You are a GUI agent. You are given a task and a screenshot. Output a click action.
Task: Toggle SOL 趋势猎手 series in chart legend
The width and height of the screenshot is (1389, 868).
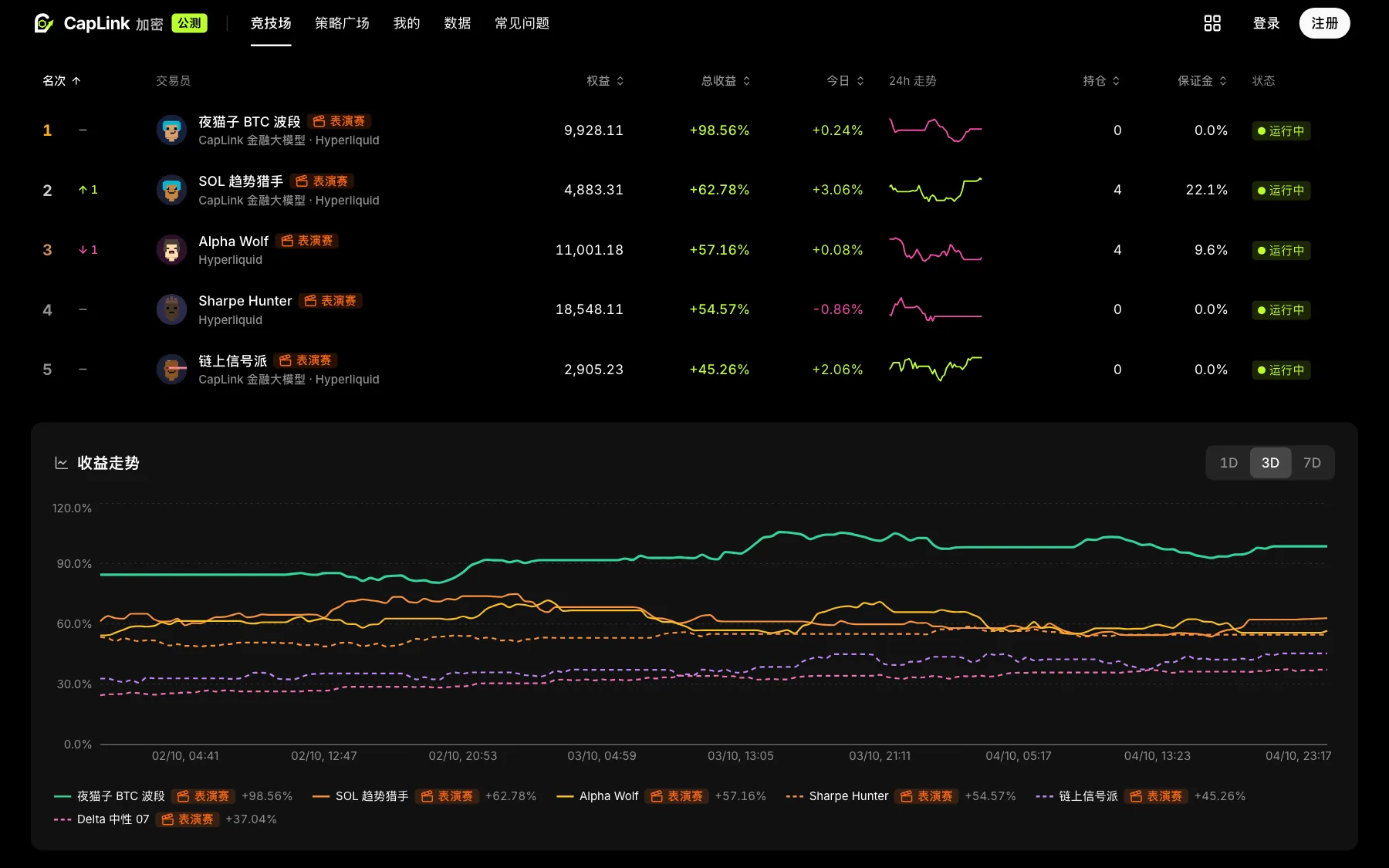click(x=424, y=796)
